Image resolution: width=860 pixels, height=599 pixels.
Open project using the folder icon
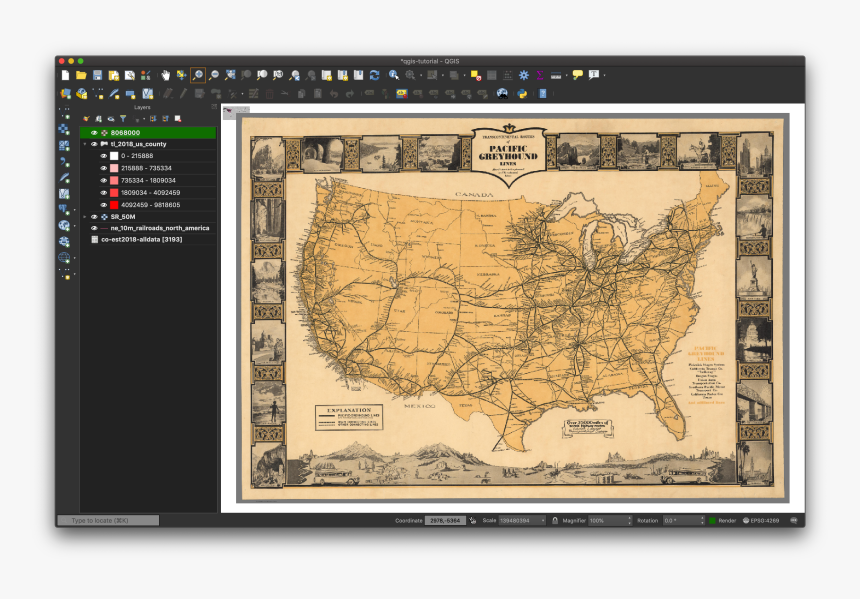click(81, 75)
